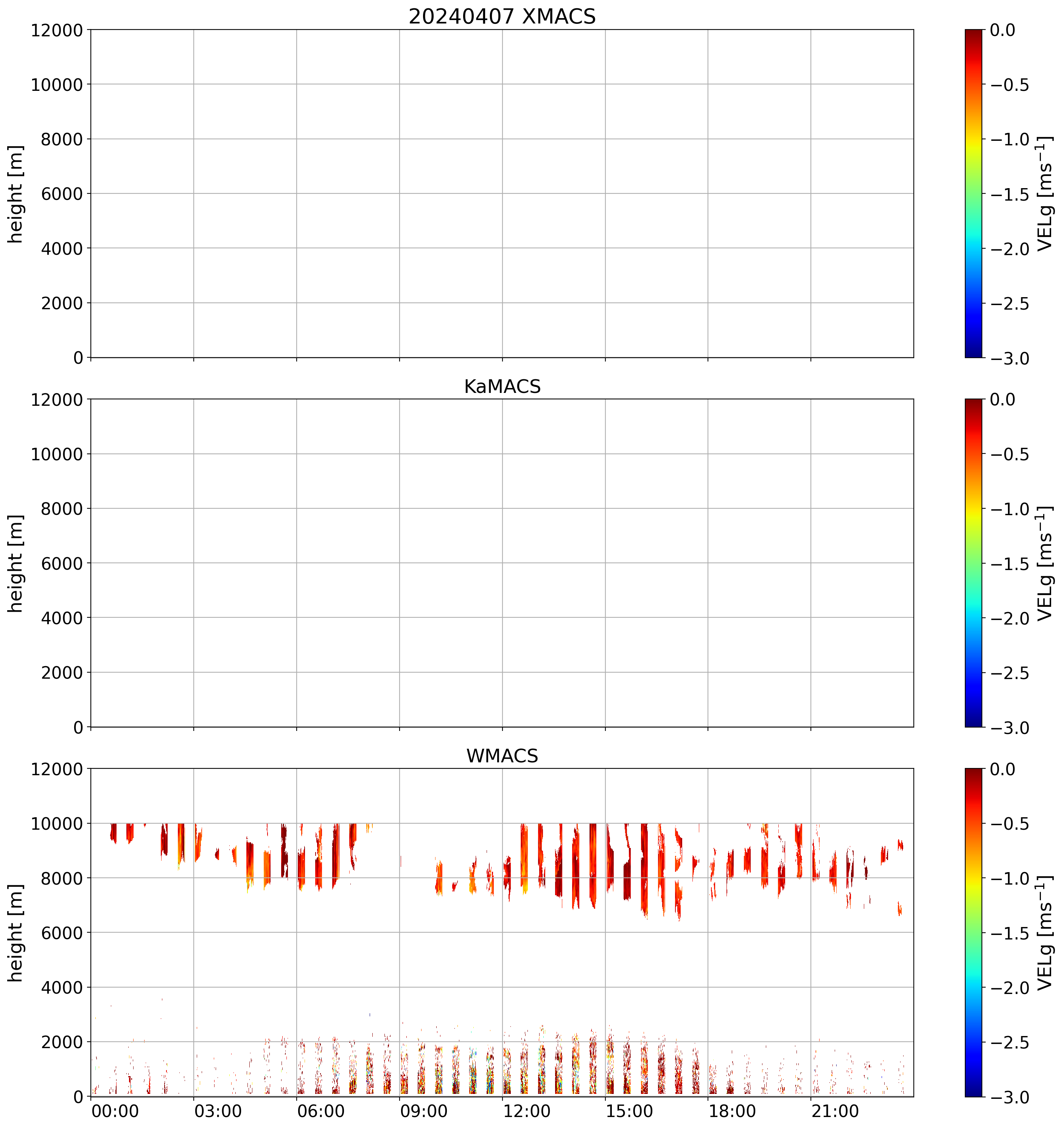Click the WMACS 10000 height tick label
The height and width of the screenshot is (1128, 1064).
(57, 823)
